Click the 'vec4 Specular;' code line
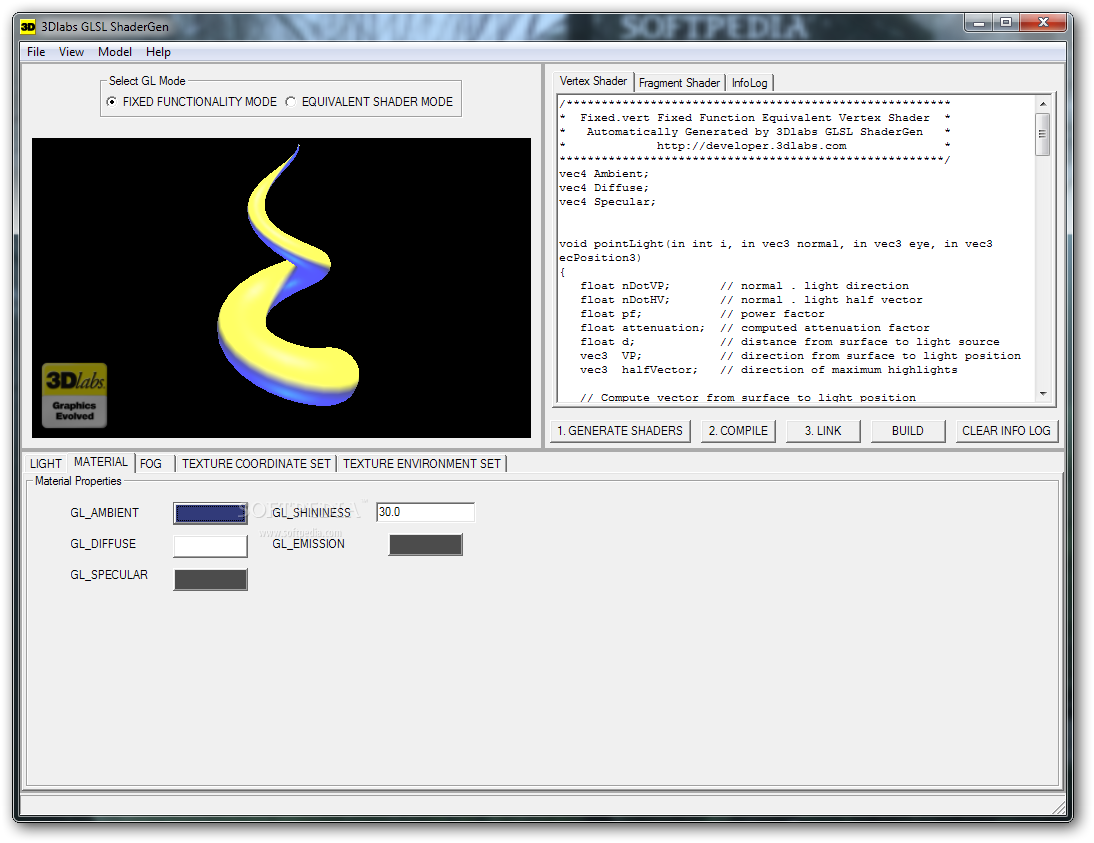1094x843 pixels. pos(607,202)
